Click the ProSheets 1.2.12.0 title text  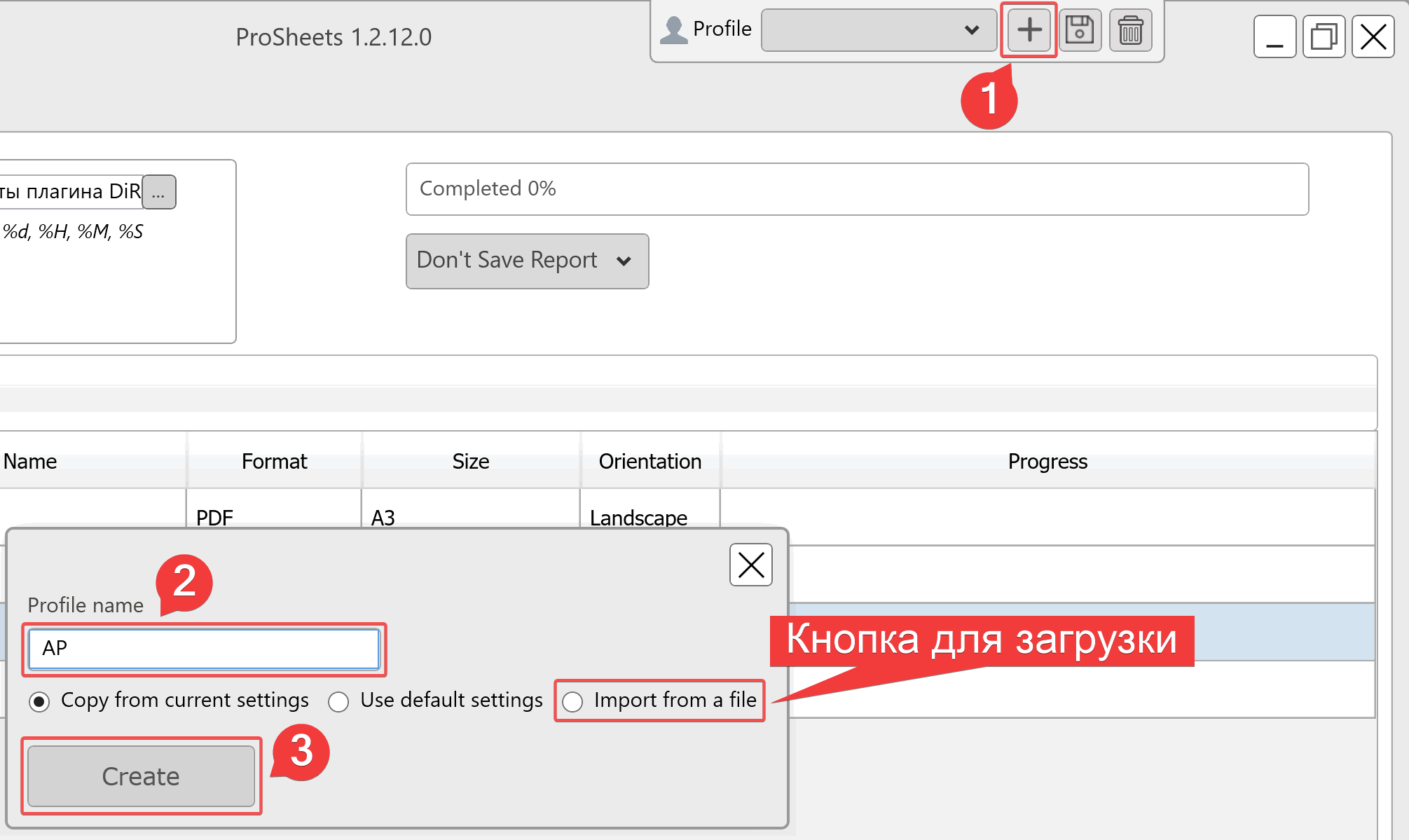click(x=334, y=37)
